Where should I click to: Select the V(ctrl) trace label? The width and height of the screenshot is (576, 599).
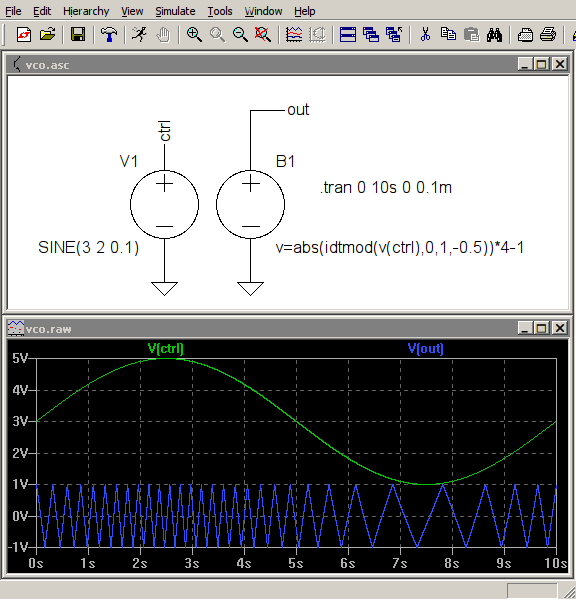(166, 348)
